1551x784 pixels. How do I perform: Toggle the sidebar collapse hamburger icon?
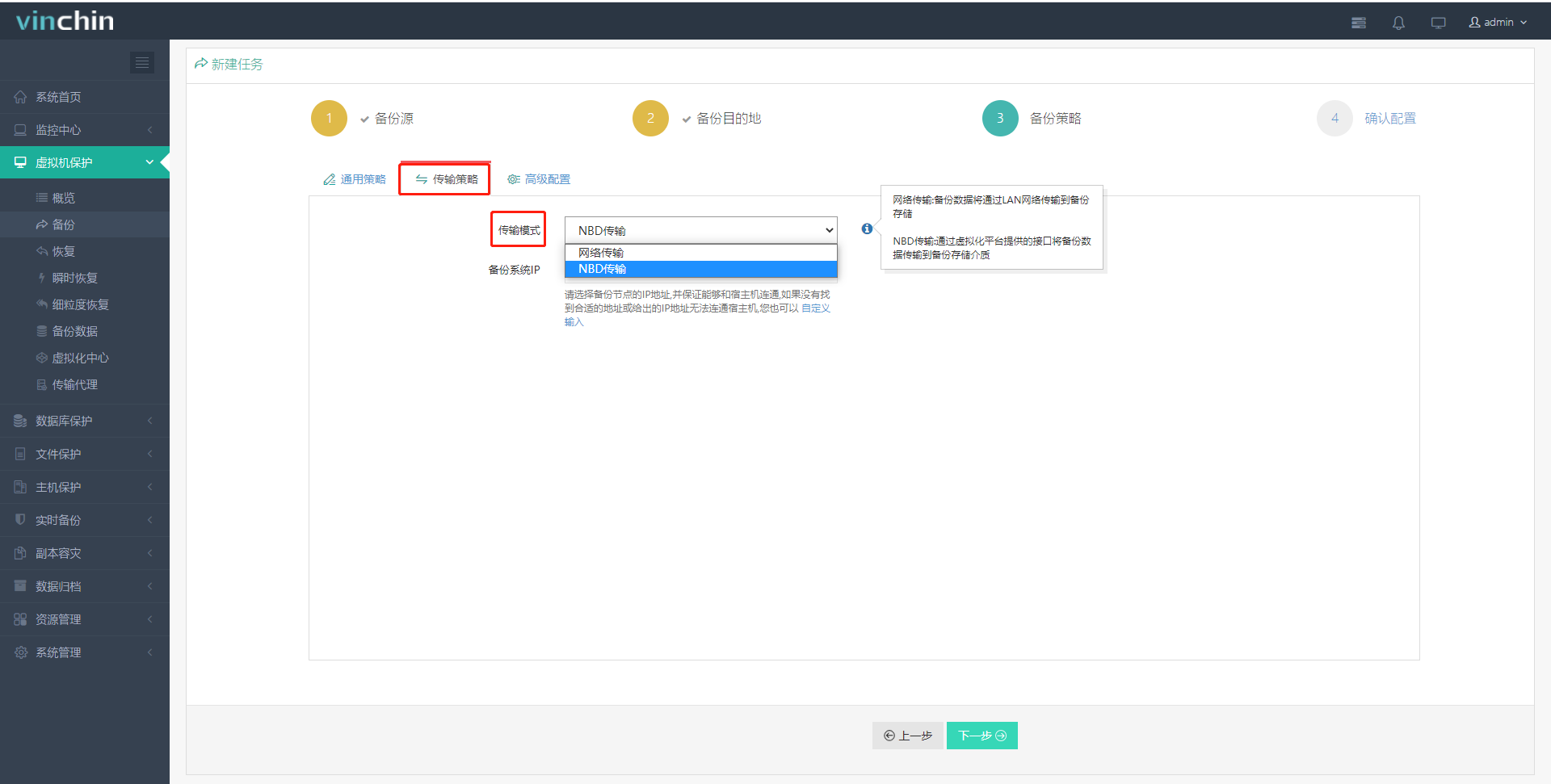click(x=142, y=62)
